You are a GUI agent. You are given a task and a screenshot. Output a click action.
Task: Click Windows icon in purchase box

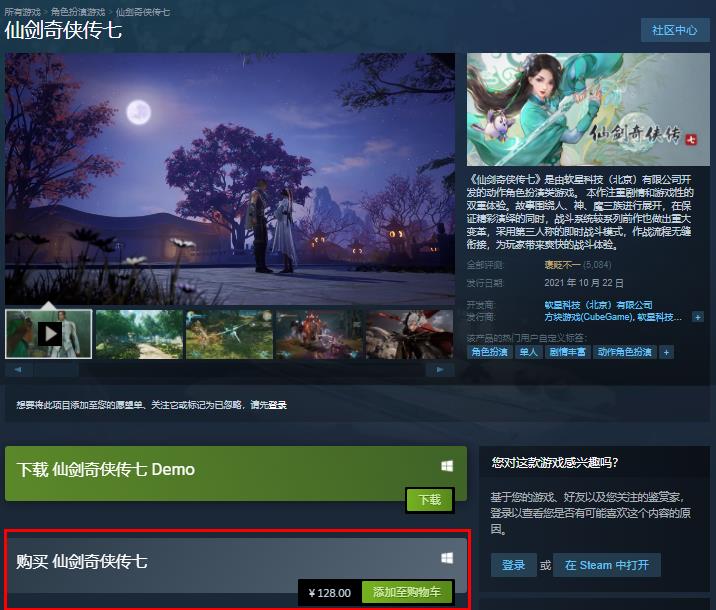pos(447,558)
